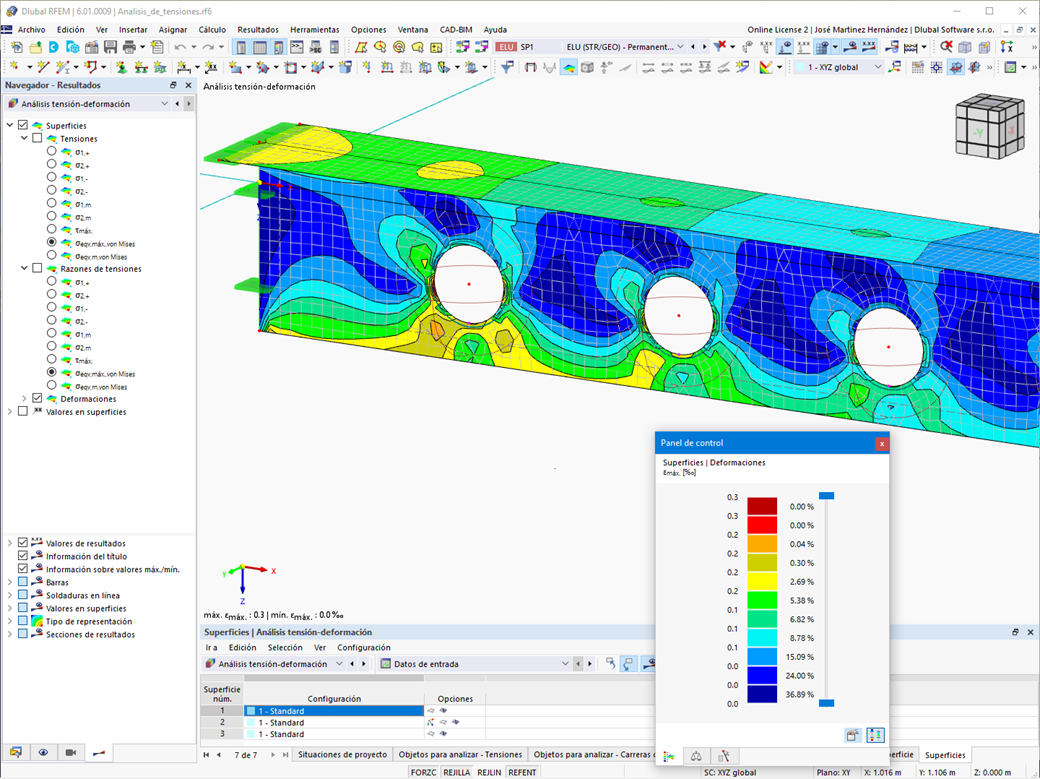The width and height of the screenshot is (1040, 779).
Task: Click the Results tab icon in navigator footer
Action: coord(99,752)
